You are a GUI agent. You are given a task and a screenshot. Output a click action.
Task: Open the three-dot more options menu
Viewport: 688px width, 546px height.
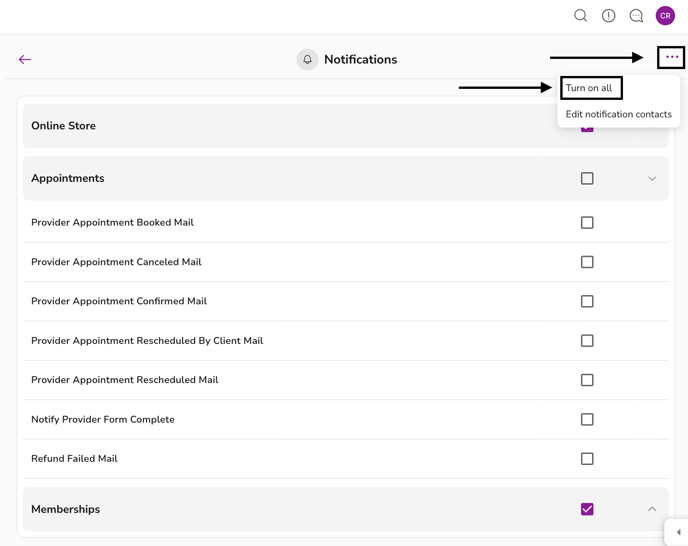(671, 58)
